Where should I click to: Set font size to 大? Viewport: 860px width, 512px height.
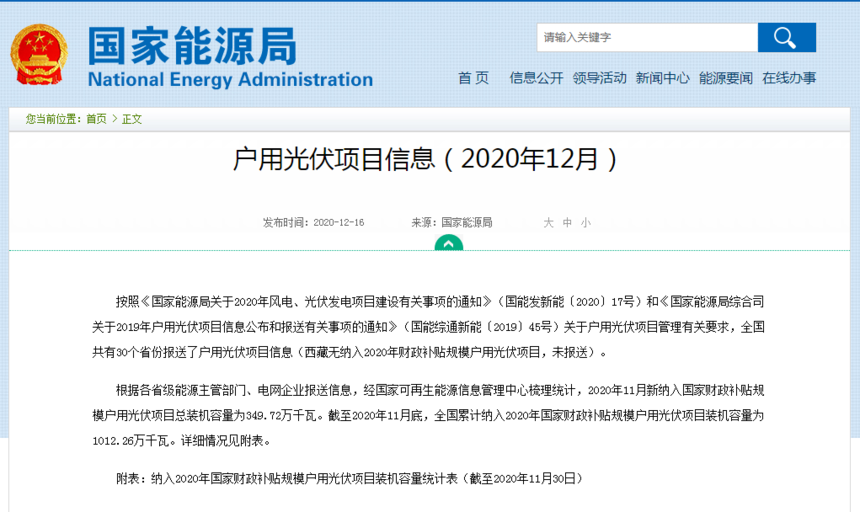548,223
